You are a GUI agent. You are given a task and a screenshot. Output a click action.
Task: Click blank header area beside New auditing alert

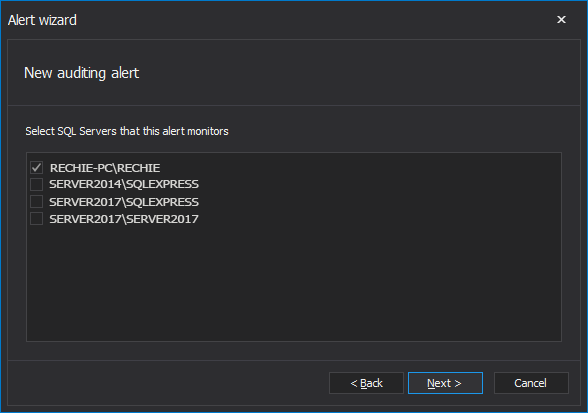(356, 73)
